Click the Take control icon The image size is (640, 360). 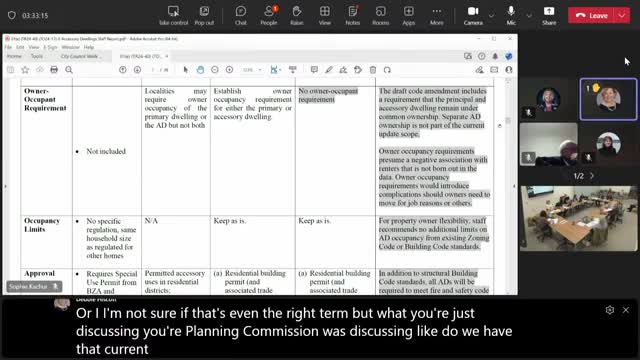point(173,16)
